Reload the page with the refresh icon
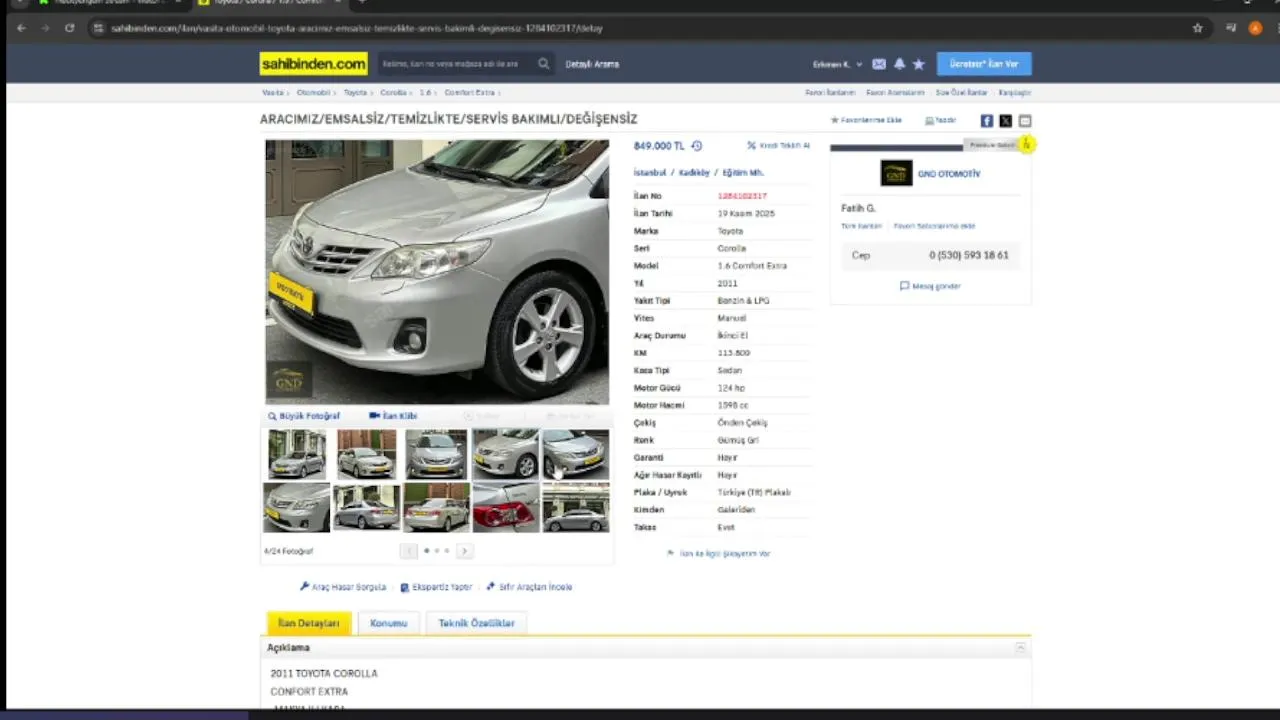This screenshot has width=1280, height=720. click(69, 28)
